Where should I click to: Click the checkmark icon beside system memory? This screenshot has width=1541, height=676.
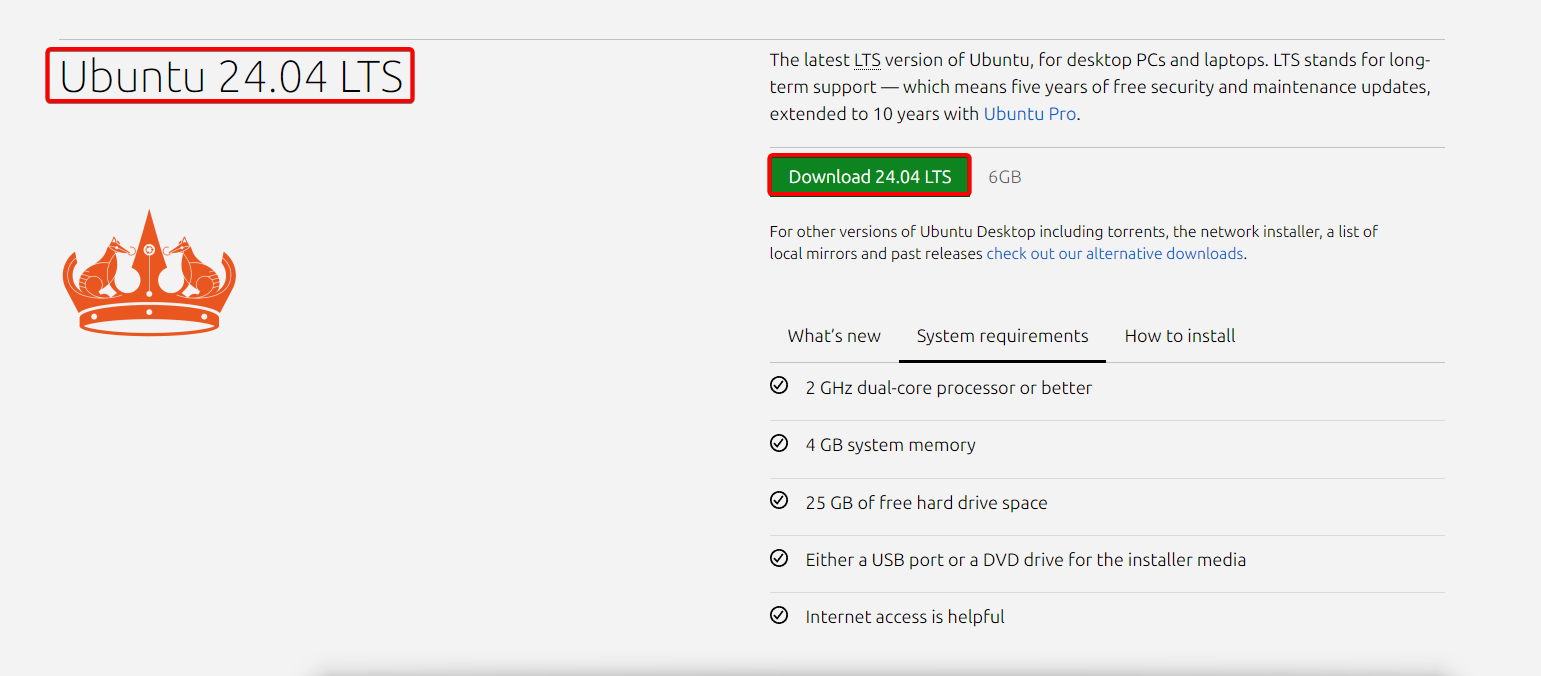(779, 442)
